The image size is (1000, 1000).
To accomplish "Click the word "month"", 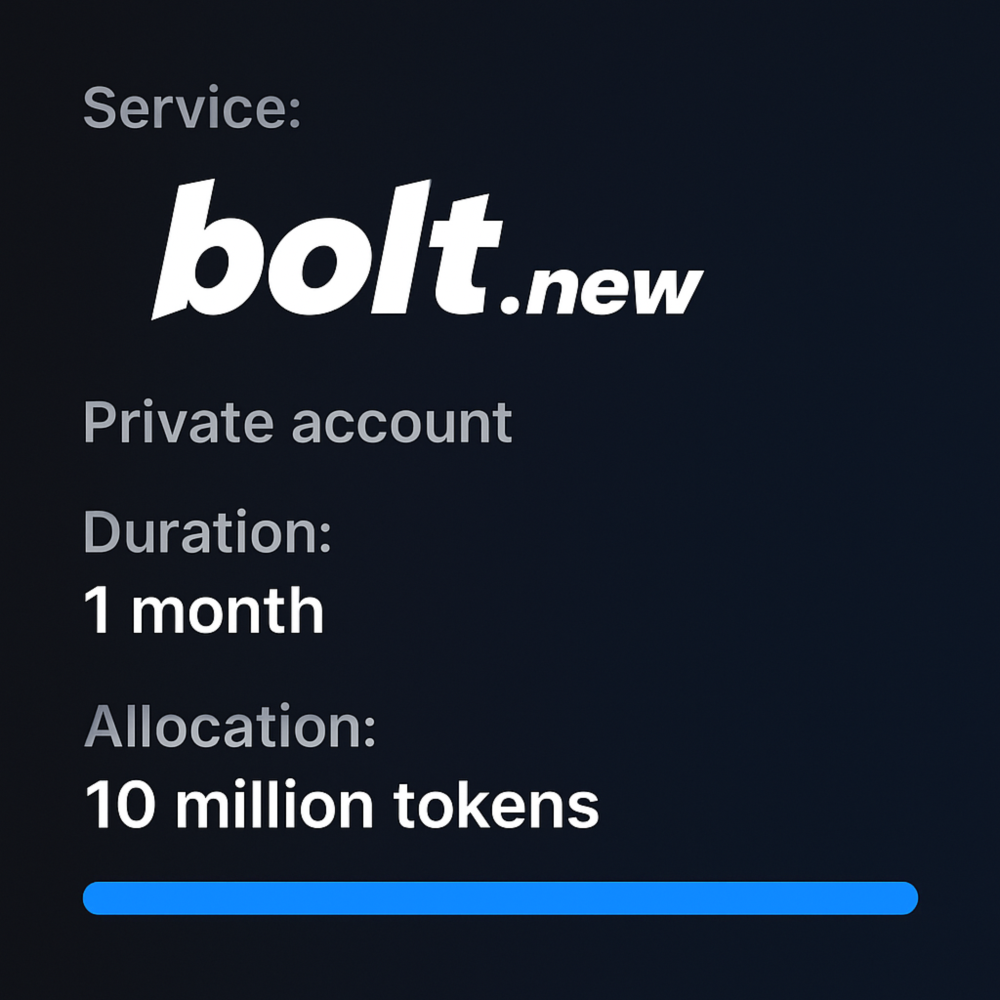I will tap(228, 610).
